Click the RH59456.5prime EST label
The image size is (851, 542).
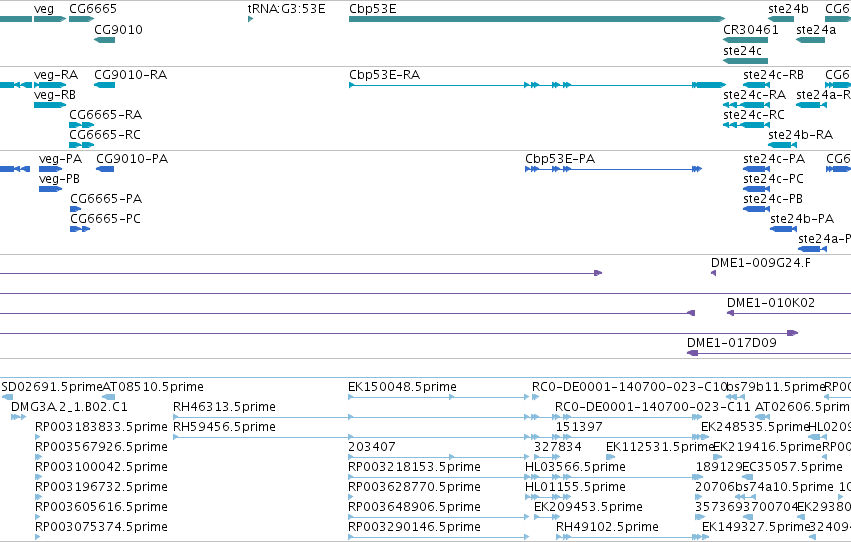(224, 427)
